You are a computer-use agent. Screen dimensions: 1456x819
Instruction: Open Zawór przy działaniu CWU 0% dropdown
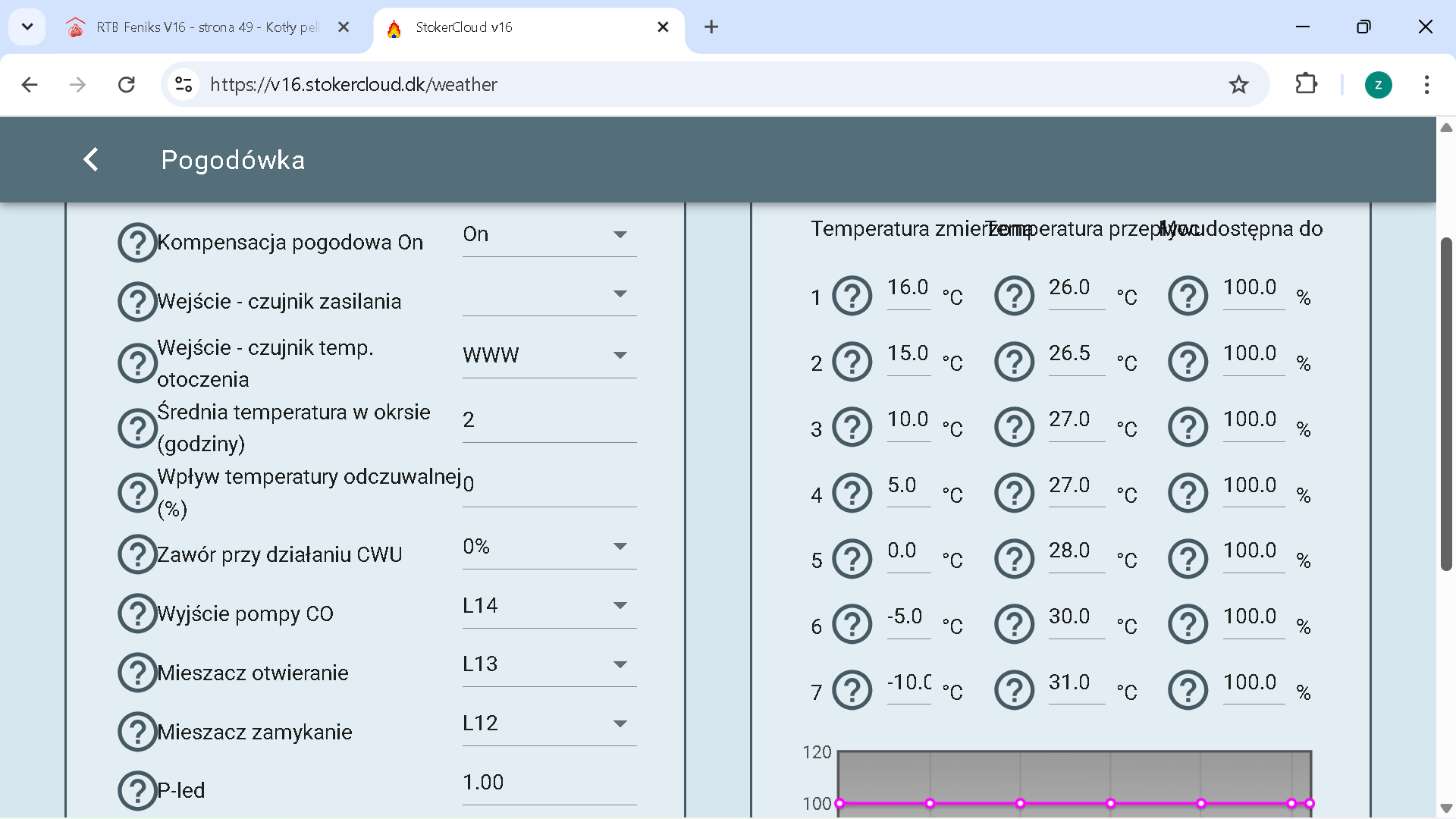click(x=549, y=547)
